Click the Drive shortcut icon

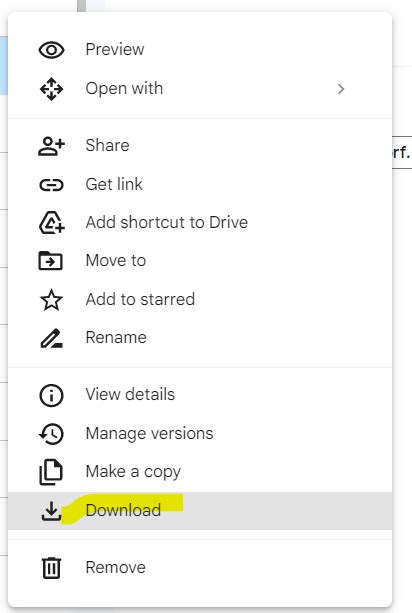tap(51, 222)
